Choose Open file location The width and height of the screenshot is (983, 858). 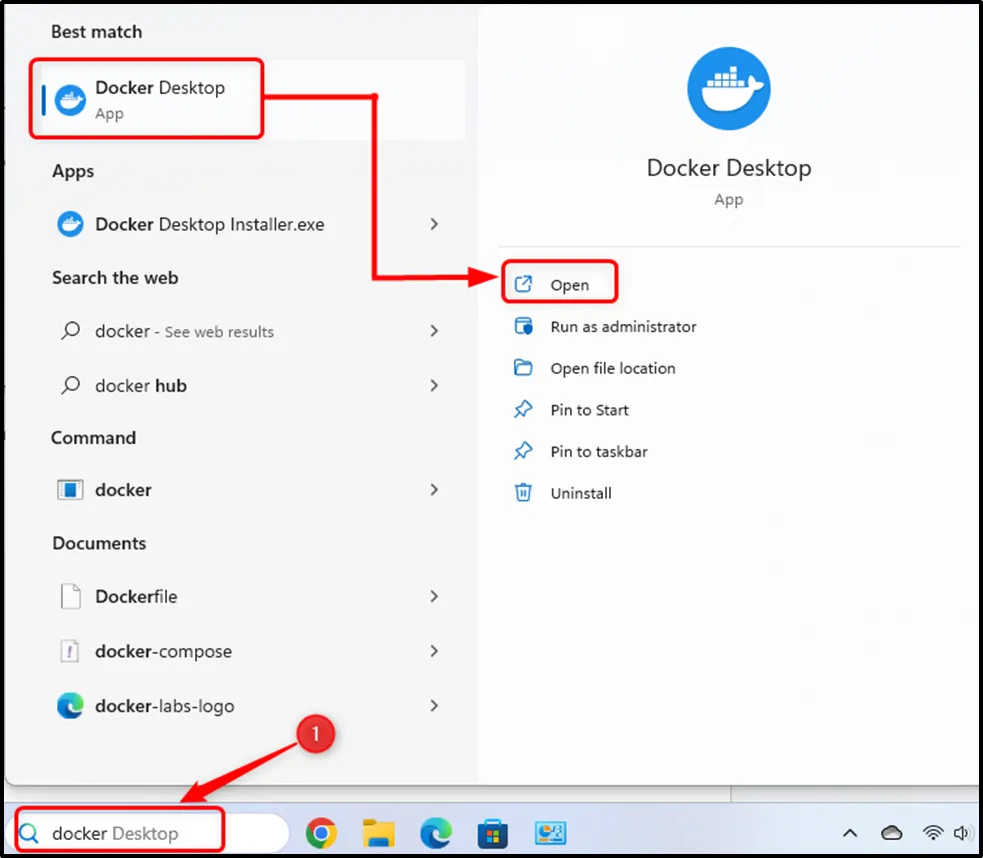[612, 368]
